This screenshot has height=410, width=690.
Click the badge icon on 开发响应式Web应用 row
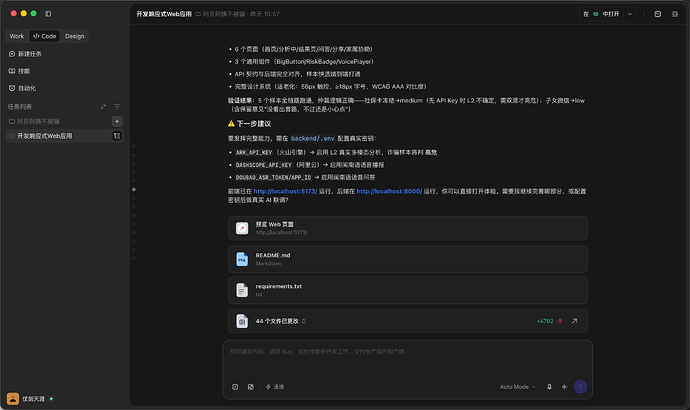point(117,136)
